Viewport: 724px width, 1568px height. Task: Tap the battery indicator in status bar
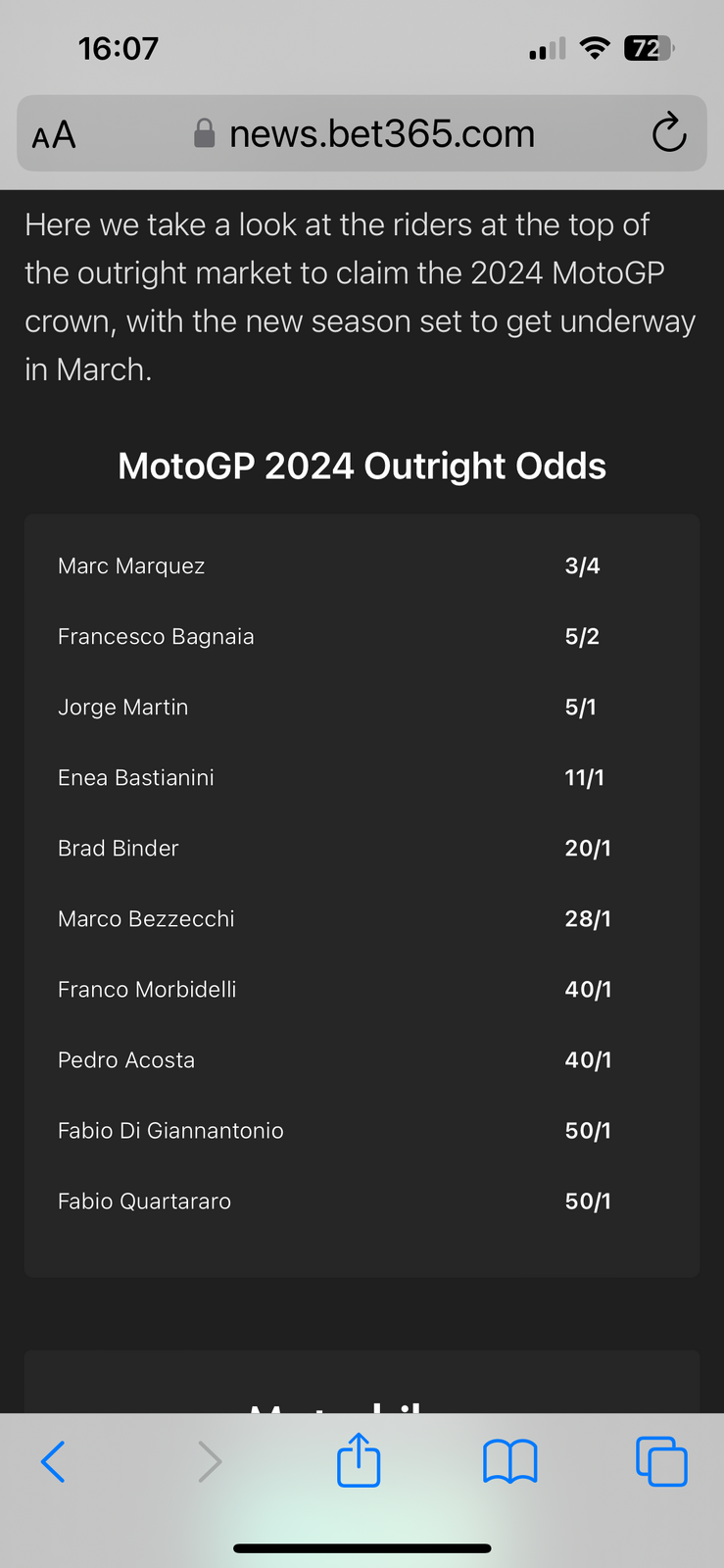[x=649, y=48]
